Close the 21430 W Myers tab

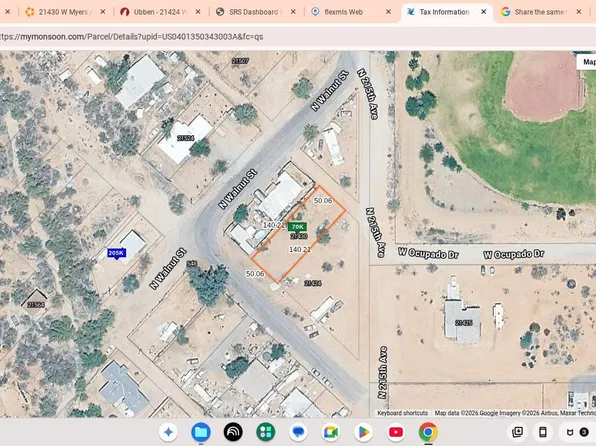tap(103, 12)
